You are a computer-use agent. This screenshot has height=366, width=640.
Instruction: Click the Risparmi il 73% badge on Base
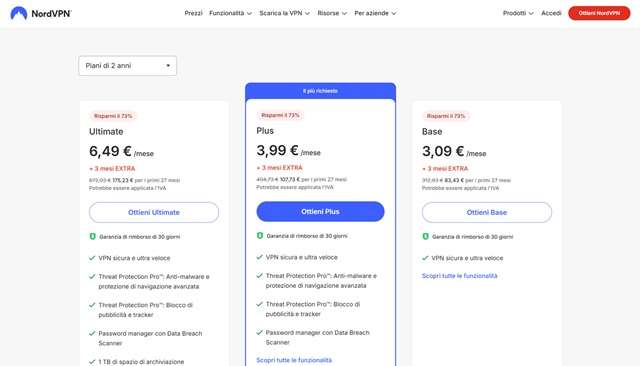coord(446,116)
